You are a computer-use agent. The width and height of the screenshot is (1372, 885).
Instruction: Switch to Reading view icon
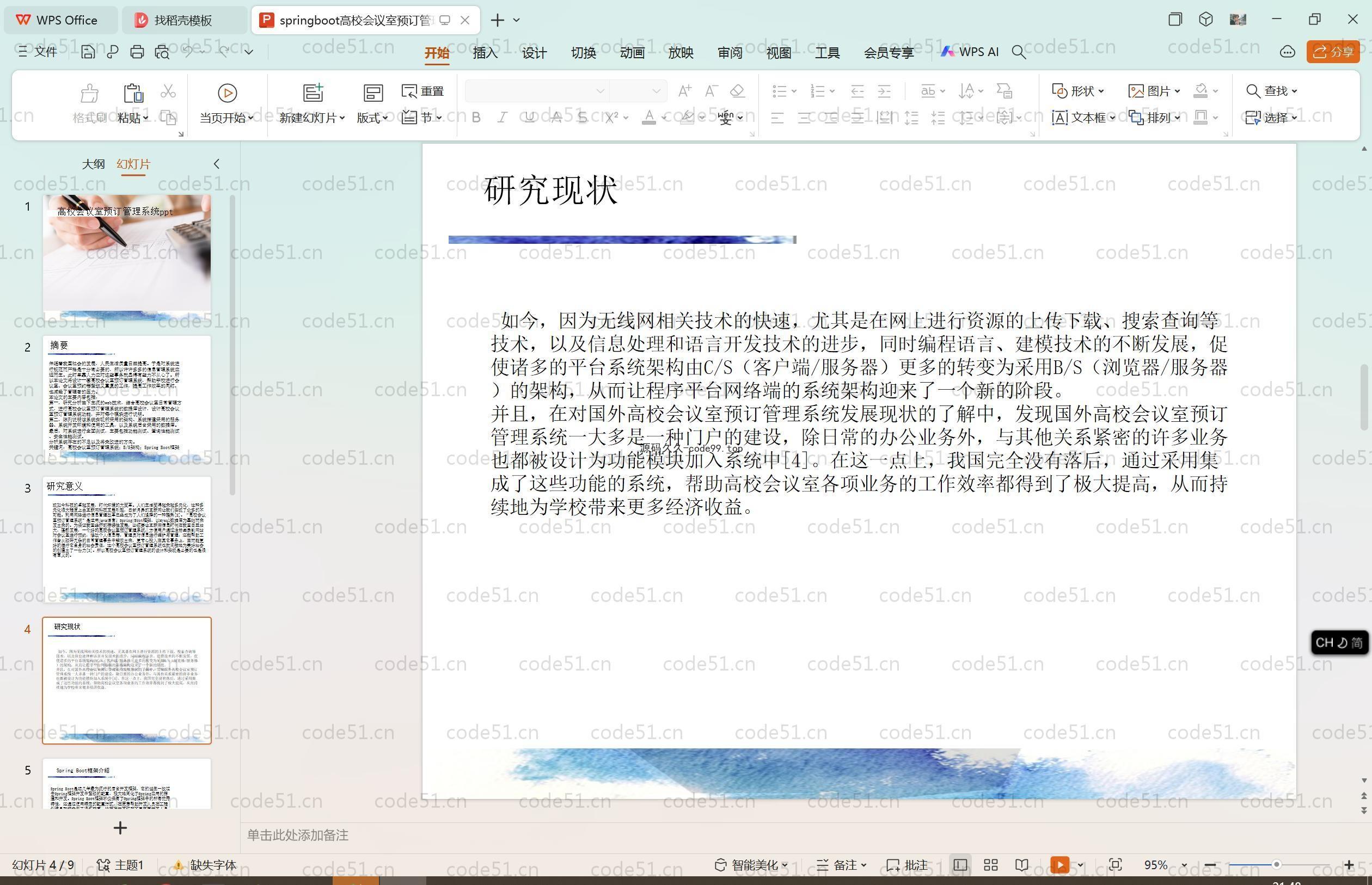click(x=1021, y=865)
